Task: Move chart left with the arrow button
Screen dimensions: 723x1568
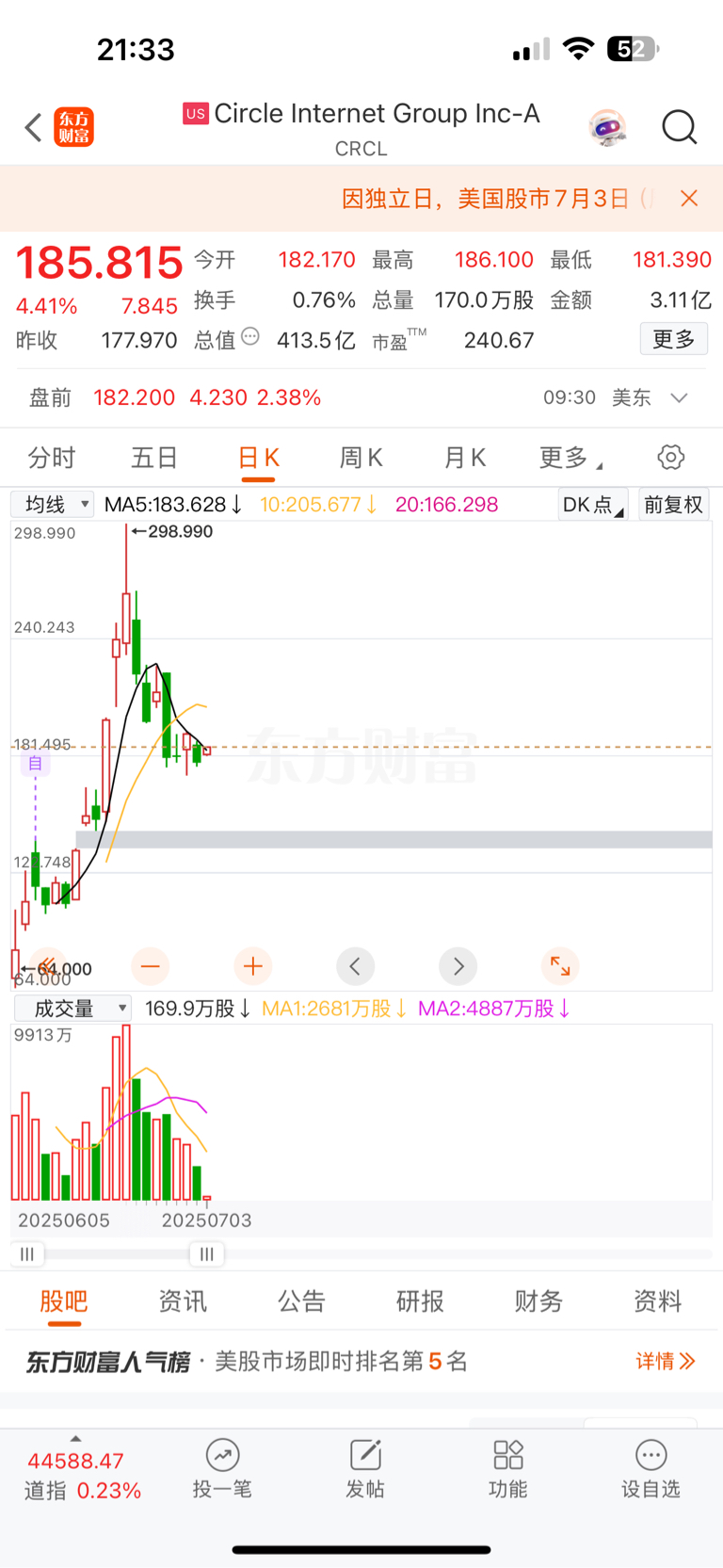Action: [x=355, y=966]
